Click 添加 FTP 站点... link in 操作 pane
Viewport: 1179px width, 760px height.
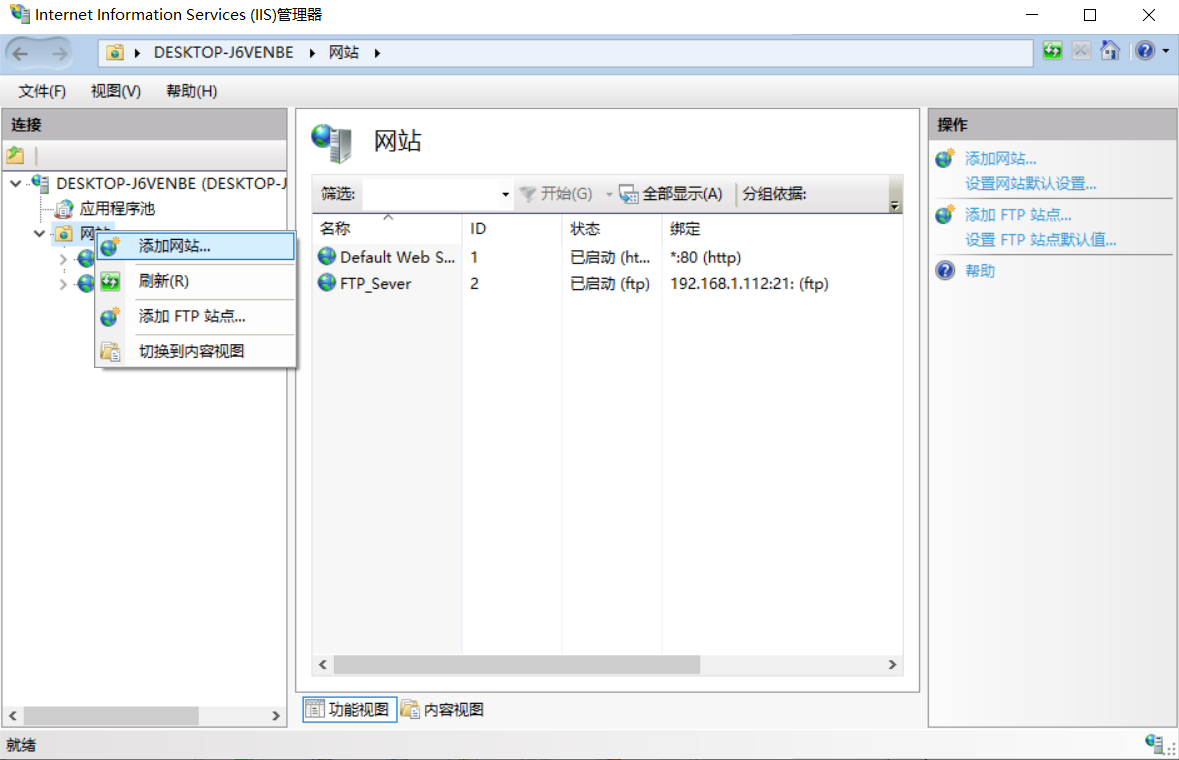(1018, 215)
